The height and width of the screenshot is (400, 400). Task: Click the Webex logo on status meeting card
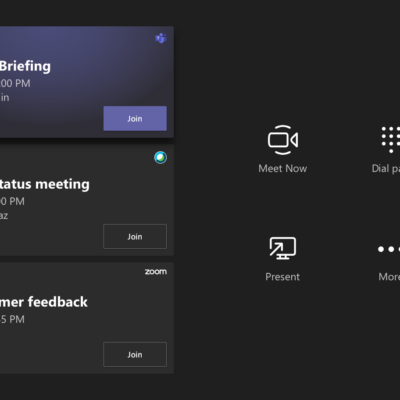(x=160, y=157)
